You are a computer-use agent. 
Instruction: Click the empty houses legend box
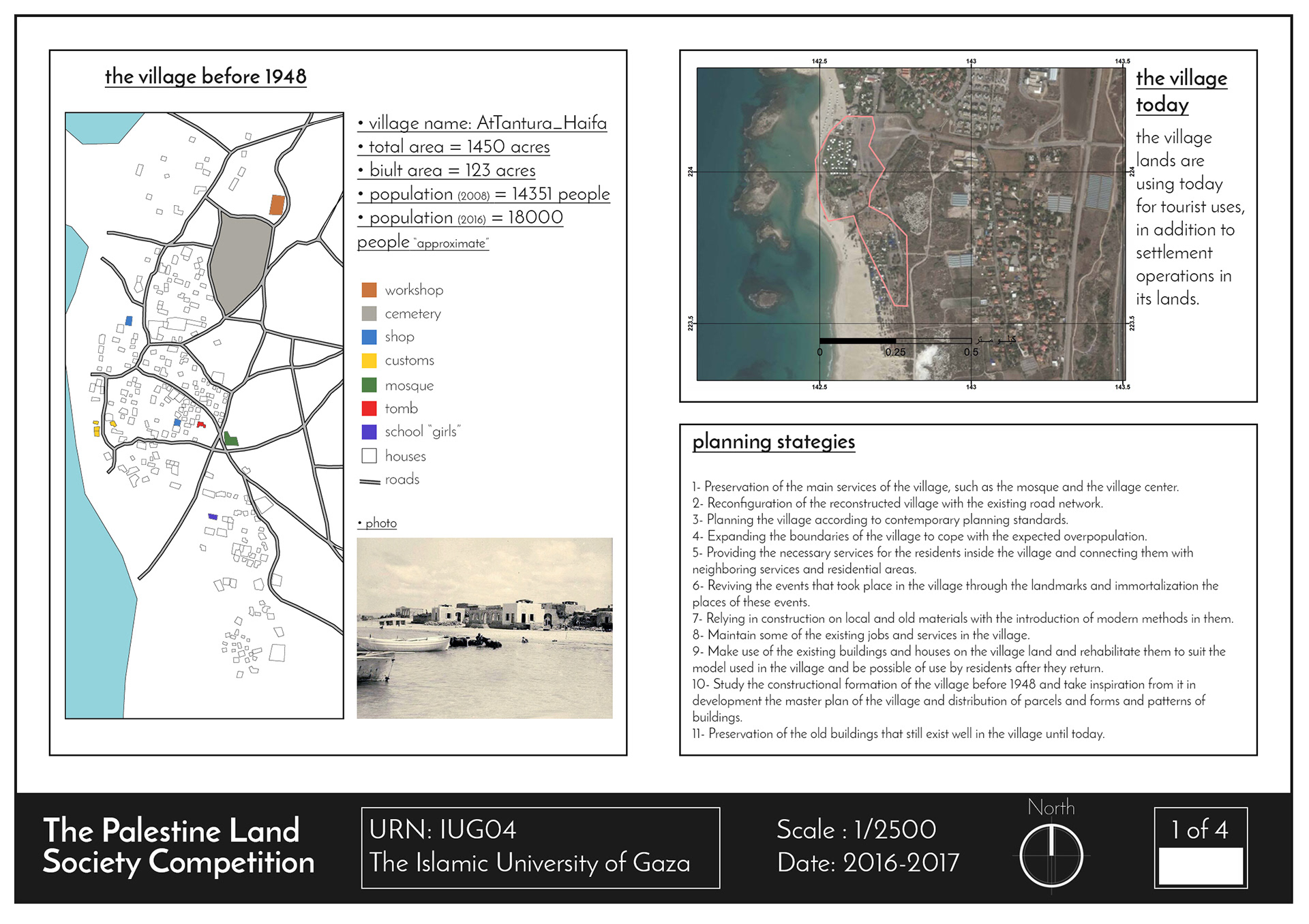(369, 456)
